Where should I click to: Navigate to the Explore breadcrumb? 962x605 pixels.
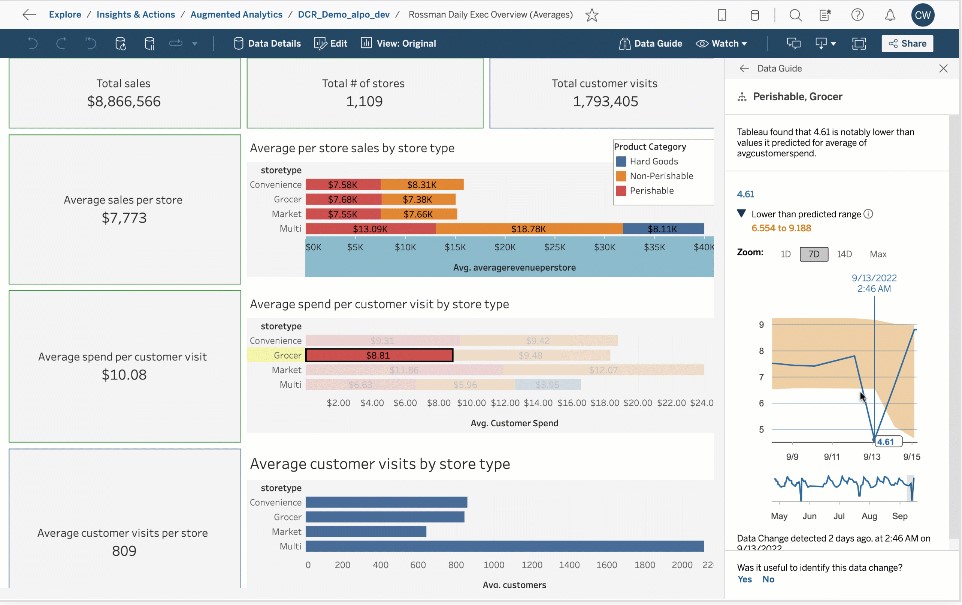click(65, 15)
